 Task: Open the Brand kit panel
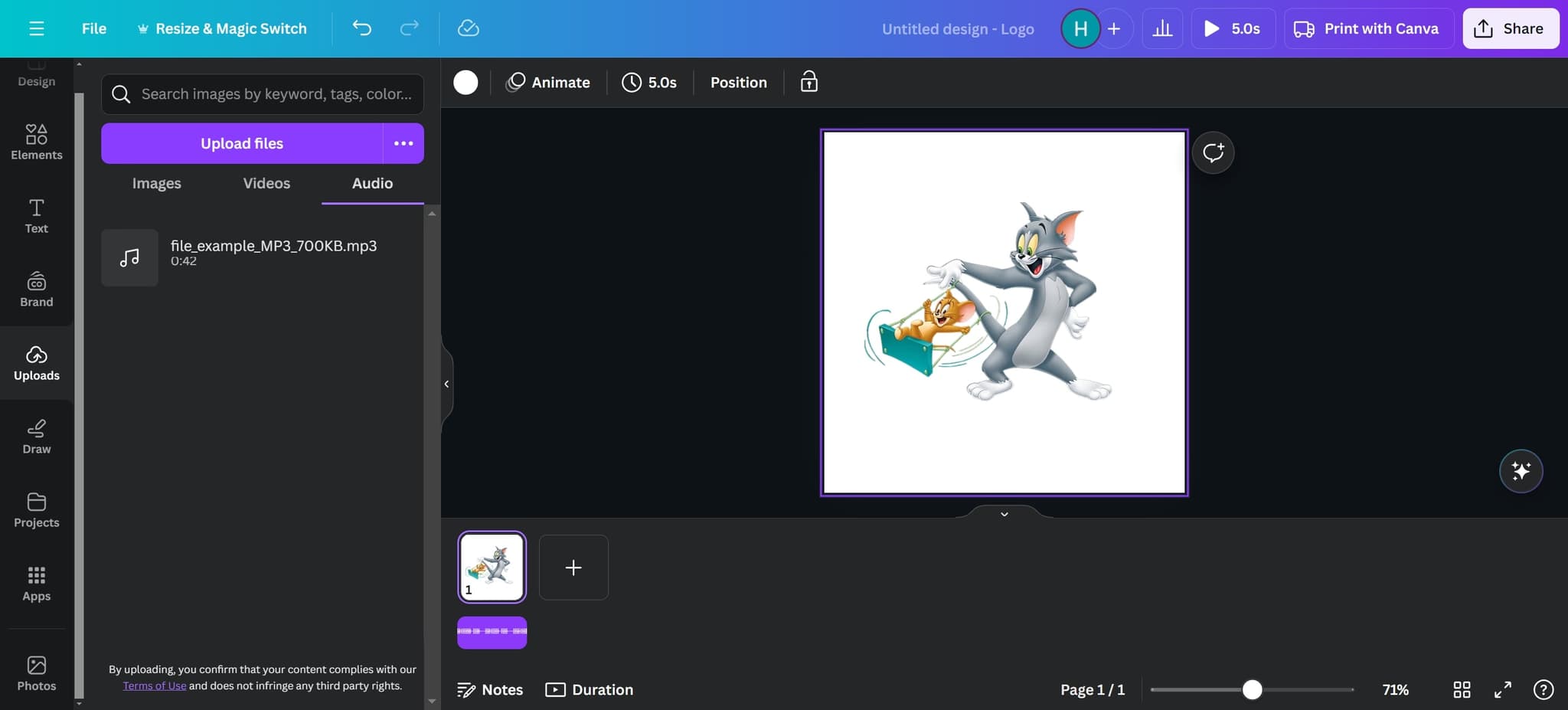click(x=36, y=290)
